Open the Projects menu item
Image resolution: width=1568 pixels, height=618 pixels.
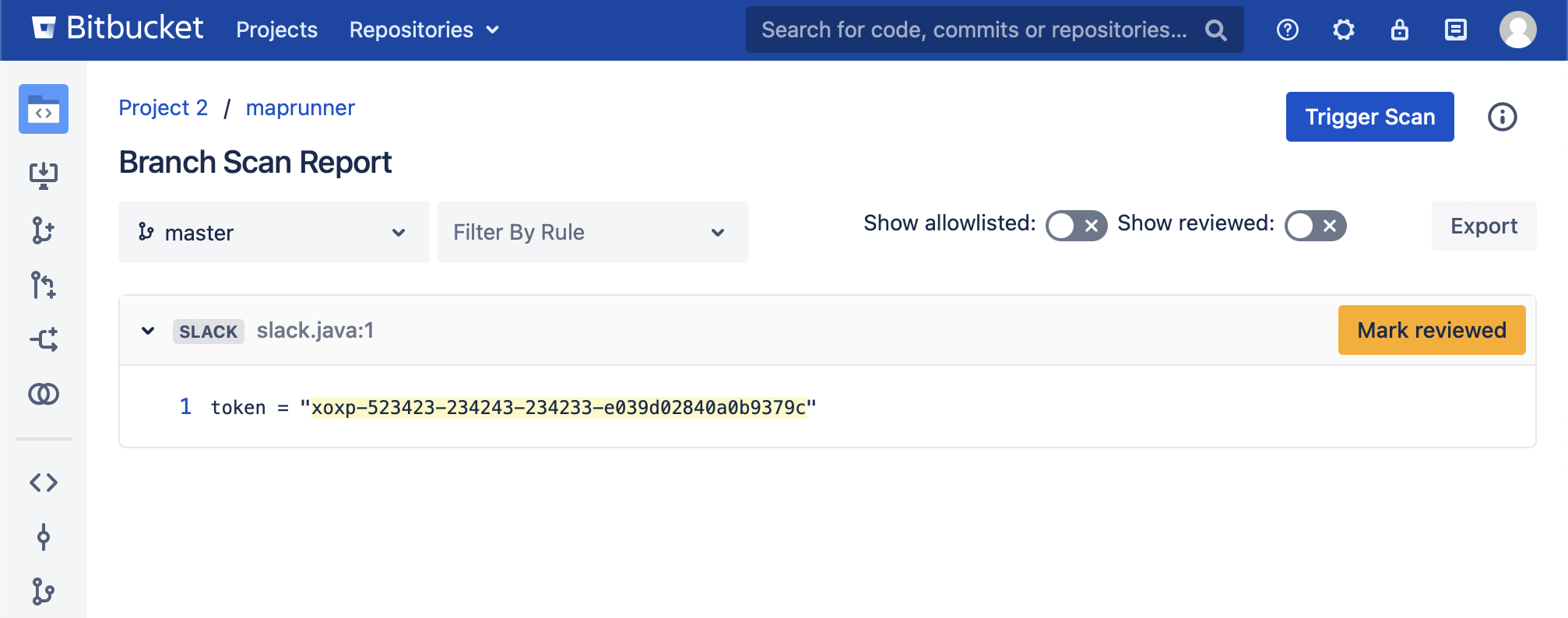tap(276, 30)
